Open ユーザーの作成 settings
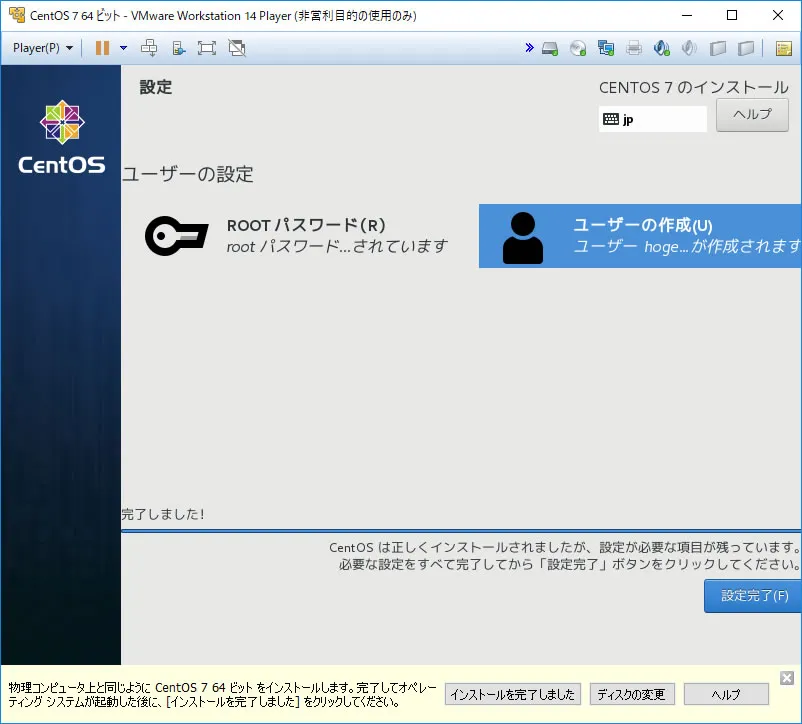The width and height of the screenshot is (802, 724). 640,236
